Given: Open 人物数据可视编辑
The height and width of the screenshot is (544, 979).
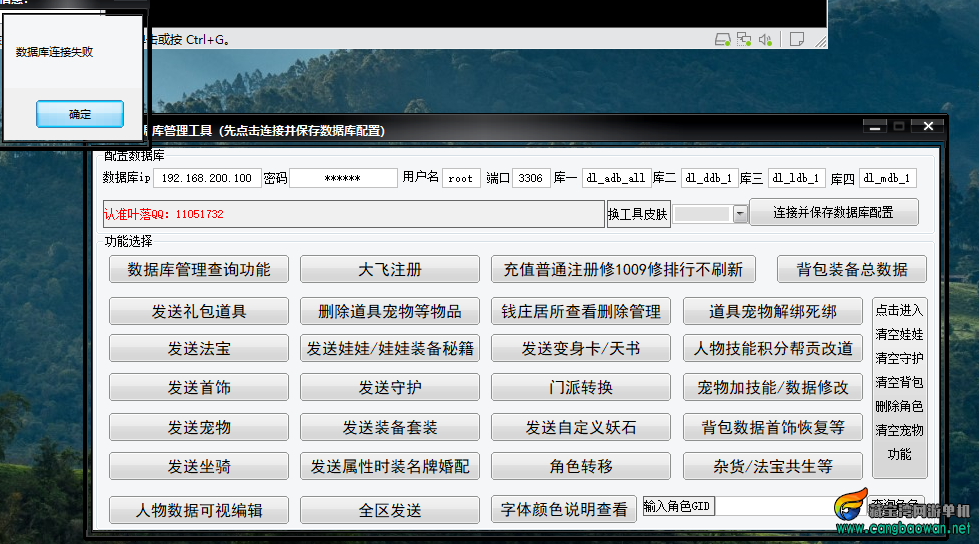Looking at the screenshot, I should tap(199, 510).
